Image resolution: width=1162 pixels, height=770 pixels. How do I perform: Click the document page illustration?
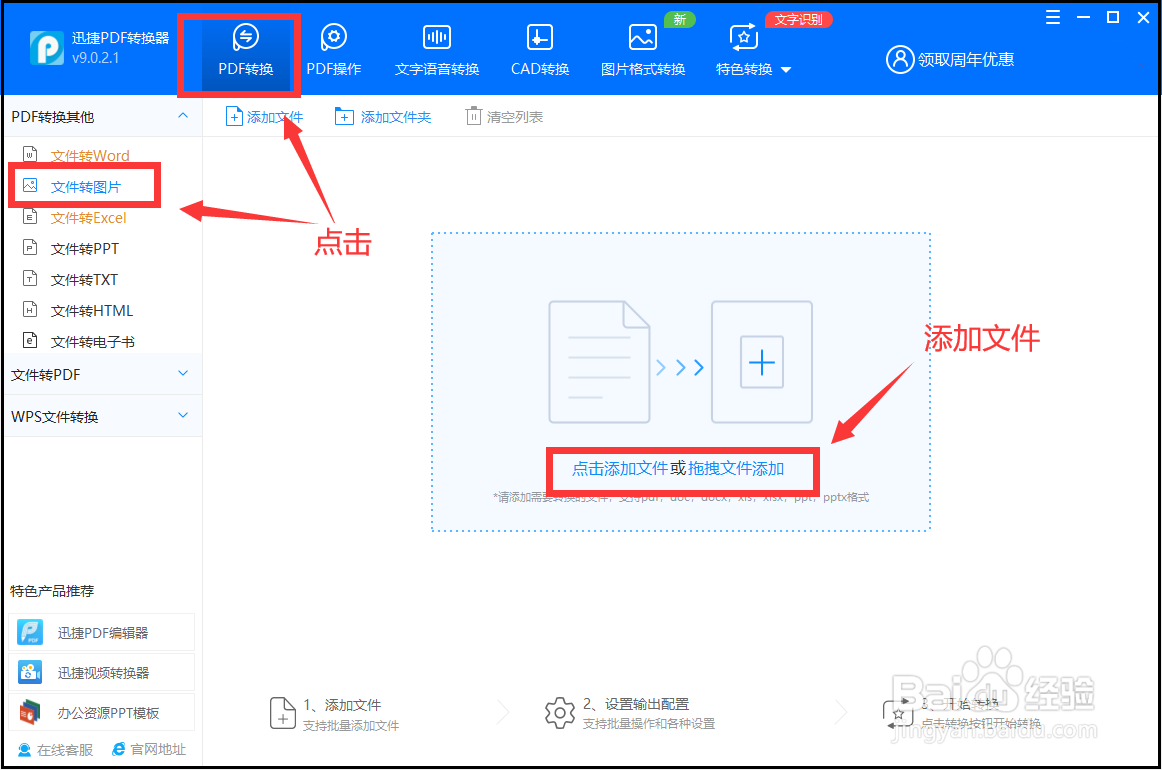tap(599, 362)
